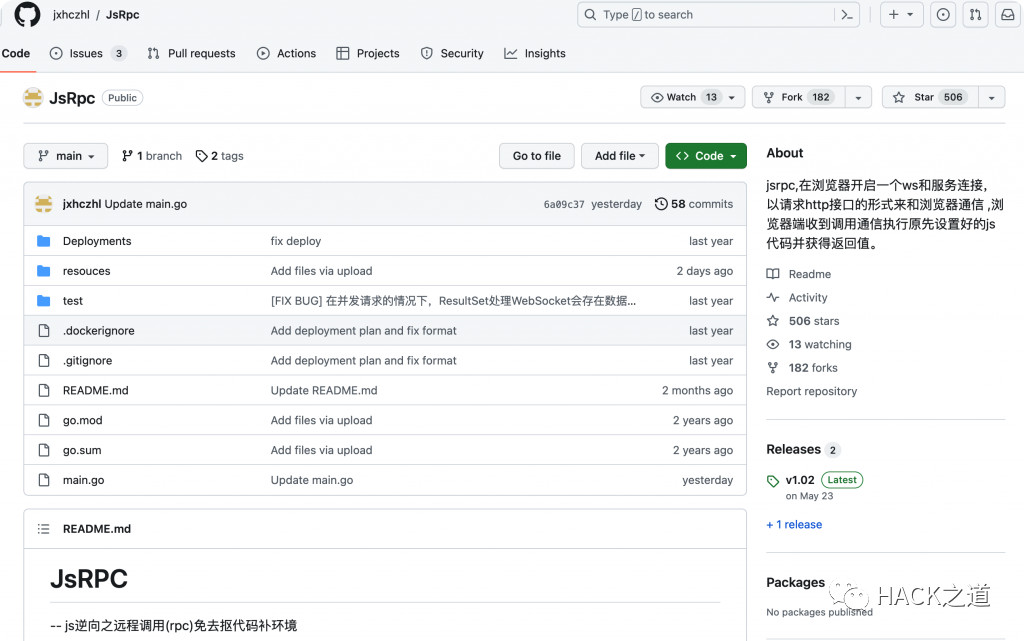The height and width of the screenshot is (641, 1024).
Task: Switch to the Pull requests tab
Action: pos(191,54)
